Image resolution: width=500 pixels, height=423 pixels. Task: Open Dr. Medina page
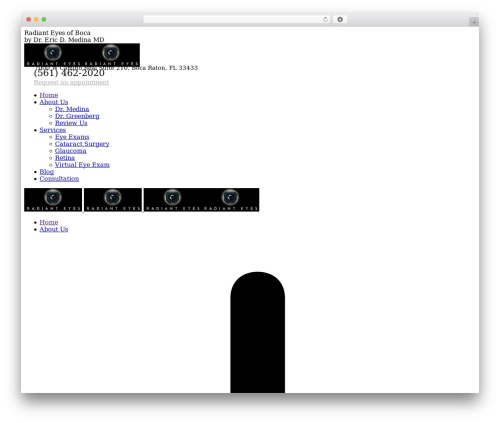(72, 109)
